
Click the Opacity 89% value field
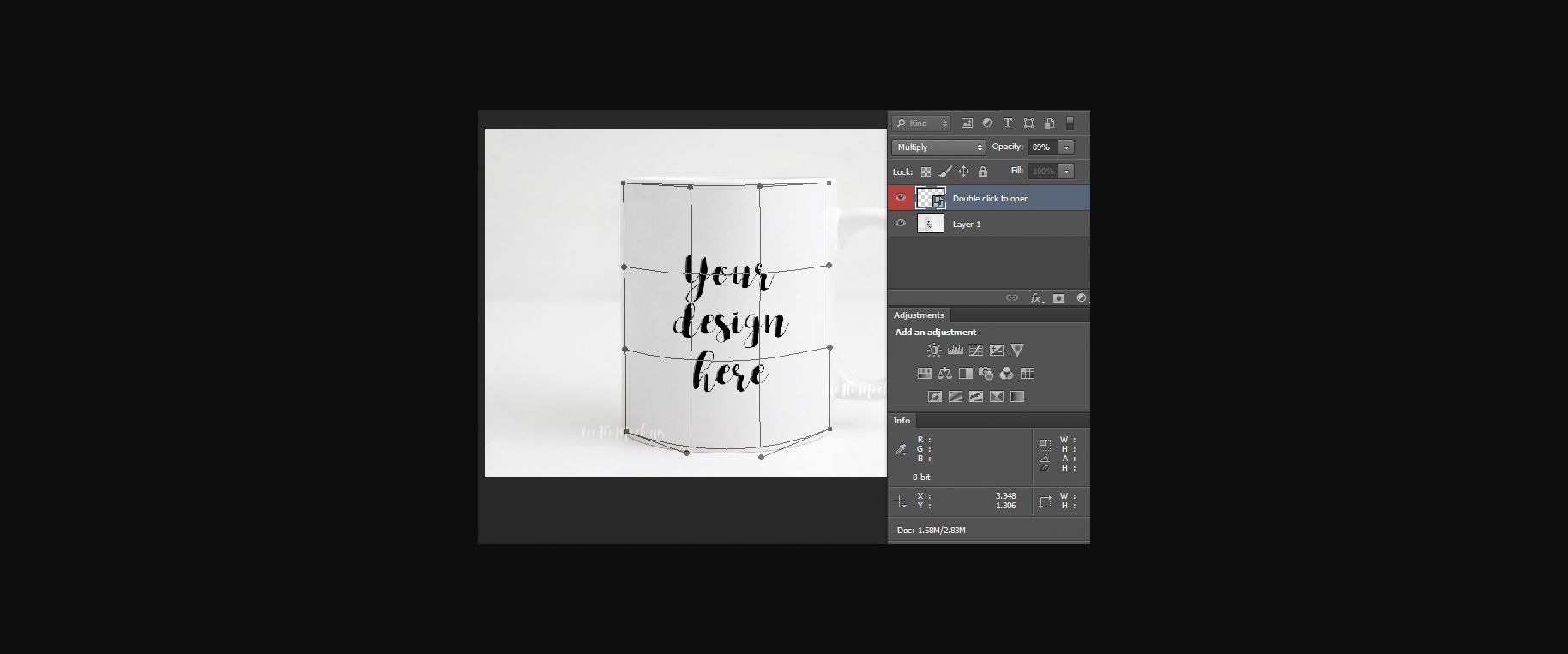tap(1043, 147)
